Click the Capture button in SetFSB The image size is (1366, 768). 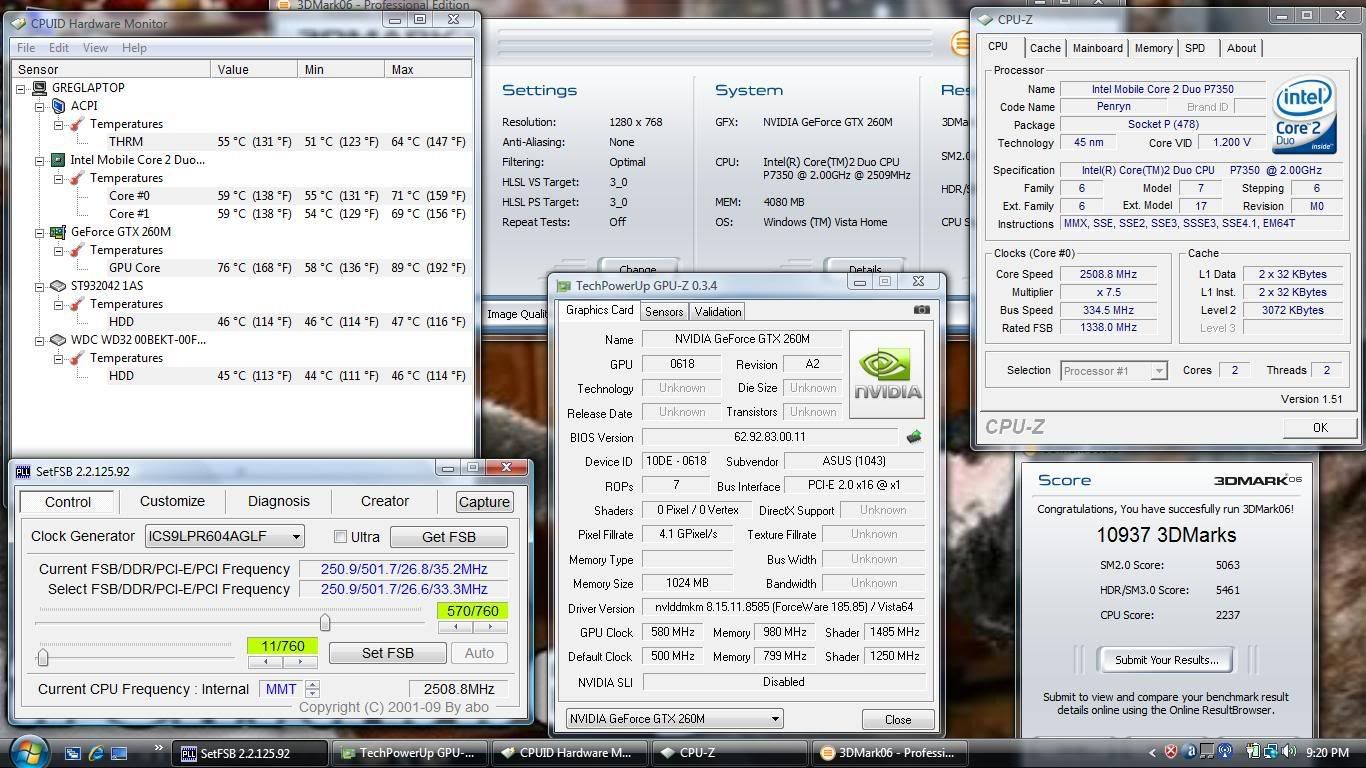click(484, 502)
